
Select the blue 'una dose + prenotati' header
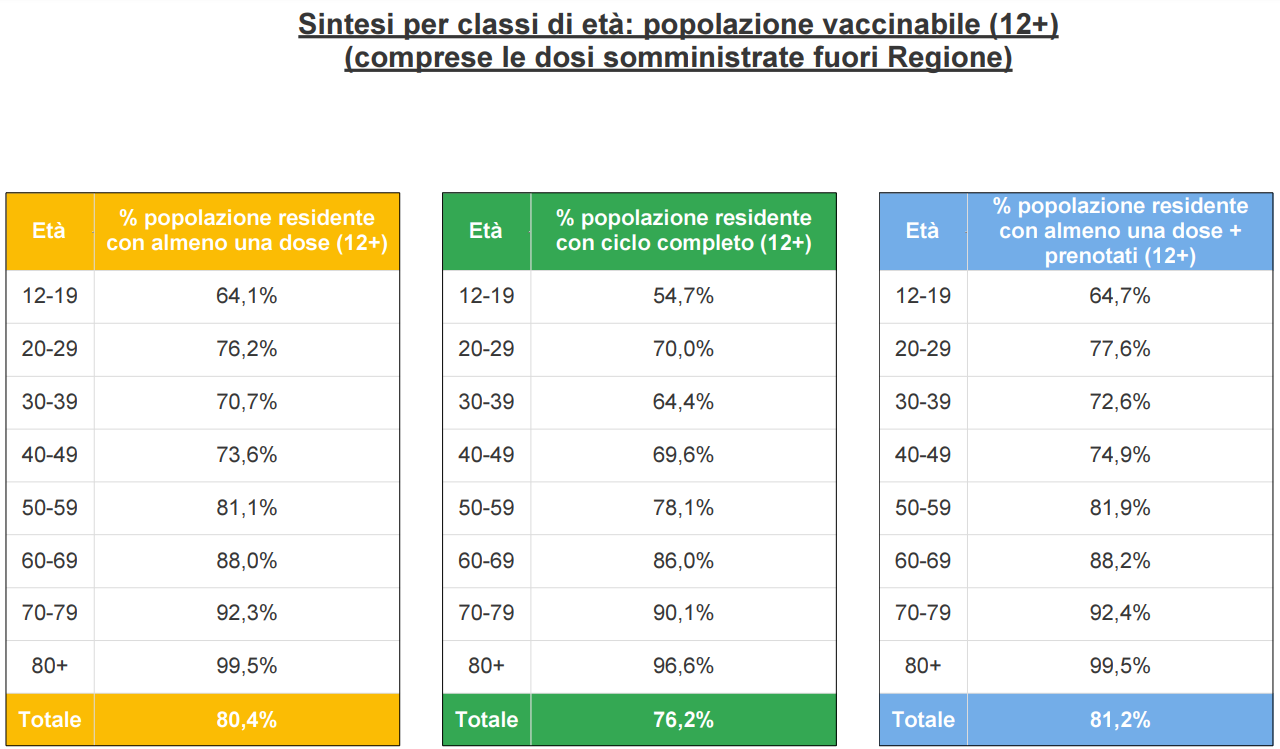1120,231
